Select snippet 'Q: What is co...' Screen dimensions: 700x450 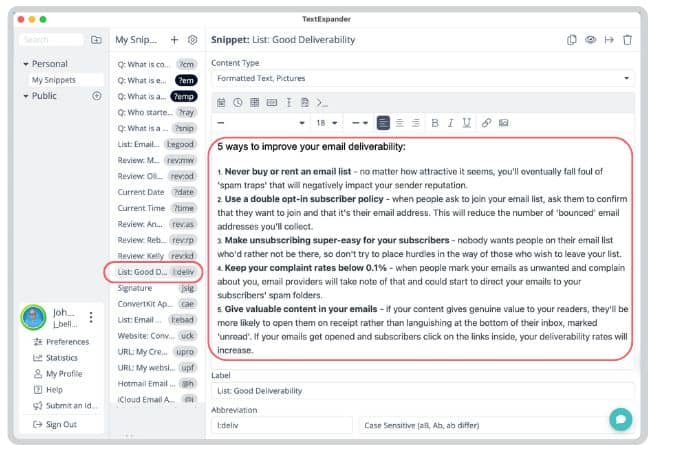pos(156,64)
